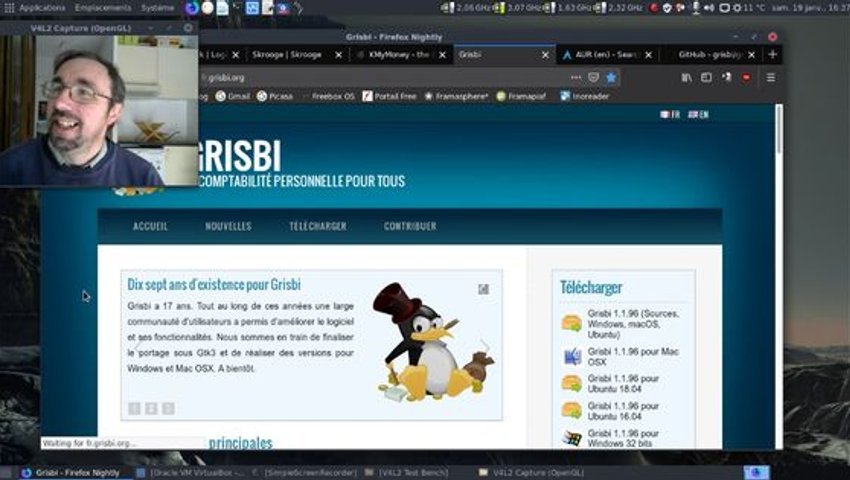The height and width of the screenshot is (480, 850).
Task: Click the red extension icon in toolbar
Action: (746, 78)
